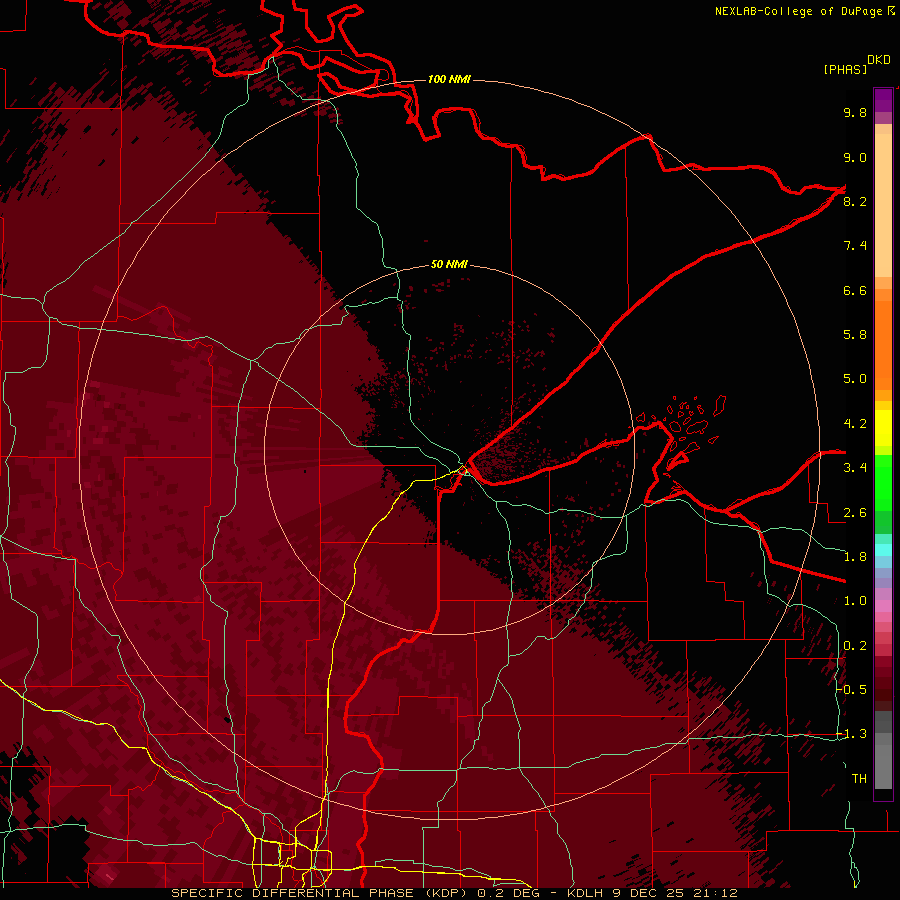This screenshot has height=900, width=900.
Task: Pick the bright green color band on the legend
Action: tap(883, 483)
